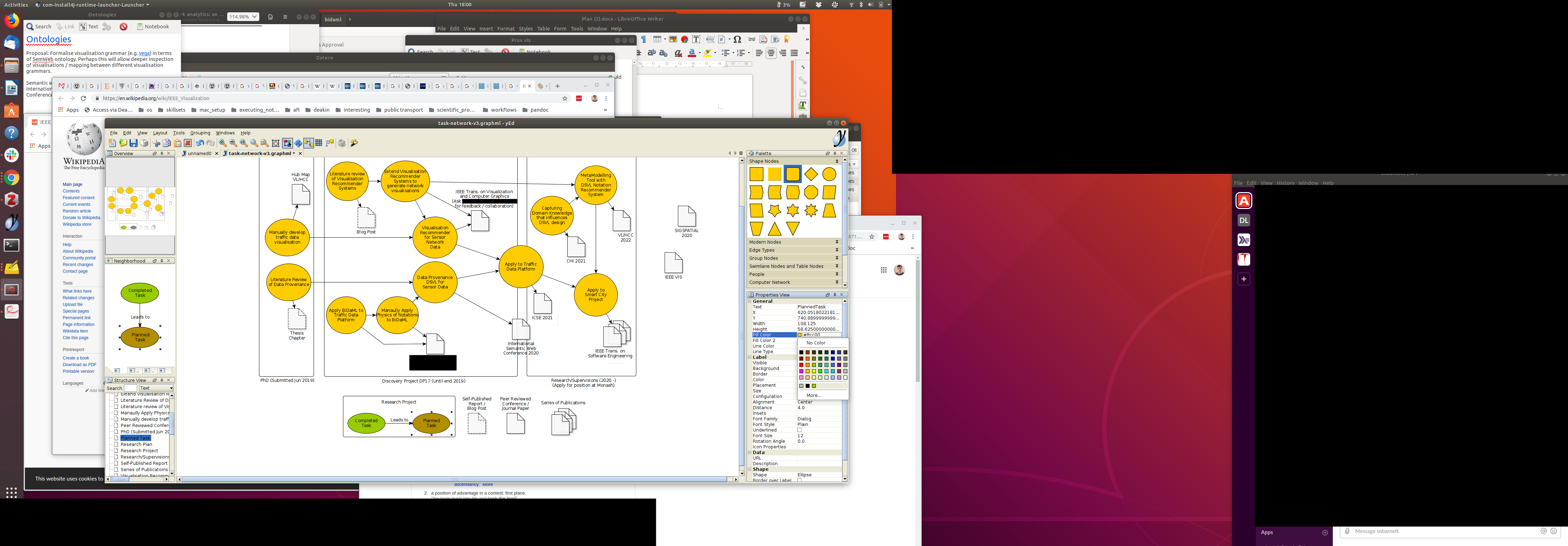
Task: Check the Border over Label checkbox
Action: click(x=800, y=480)
